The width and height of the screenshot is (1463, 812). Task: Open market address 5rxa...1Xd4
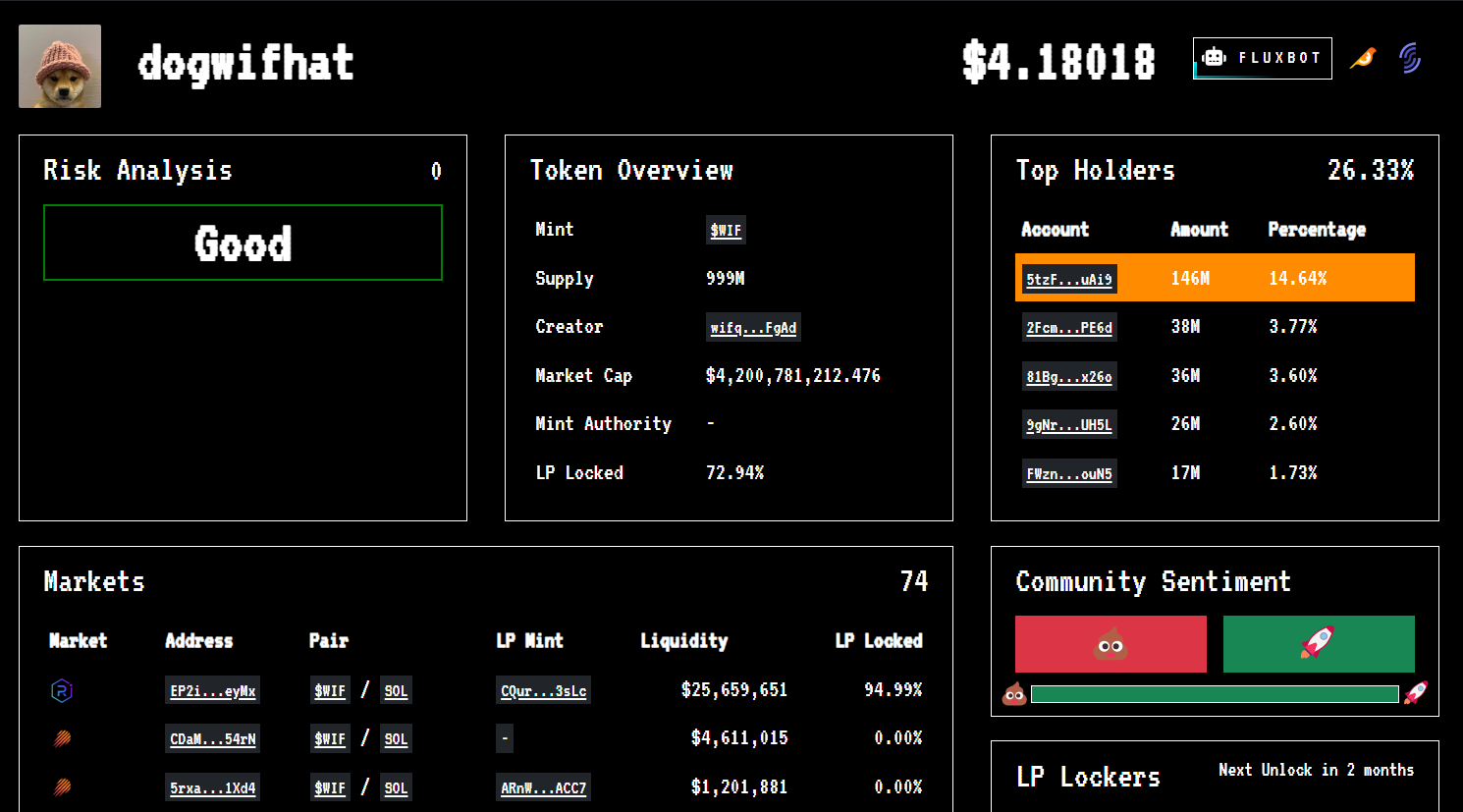212,787
